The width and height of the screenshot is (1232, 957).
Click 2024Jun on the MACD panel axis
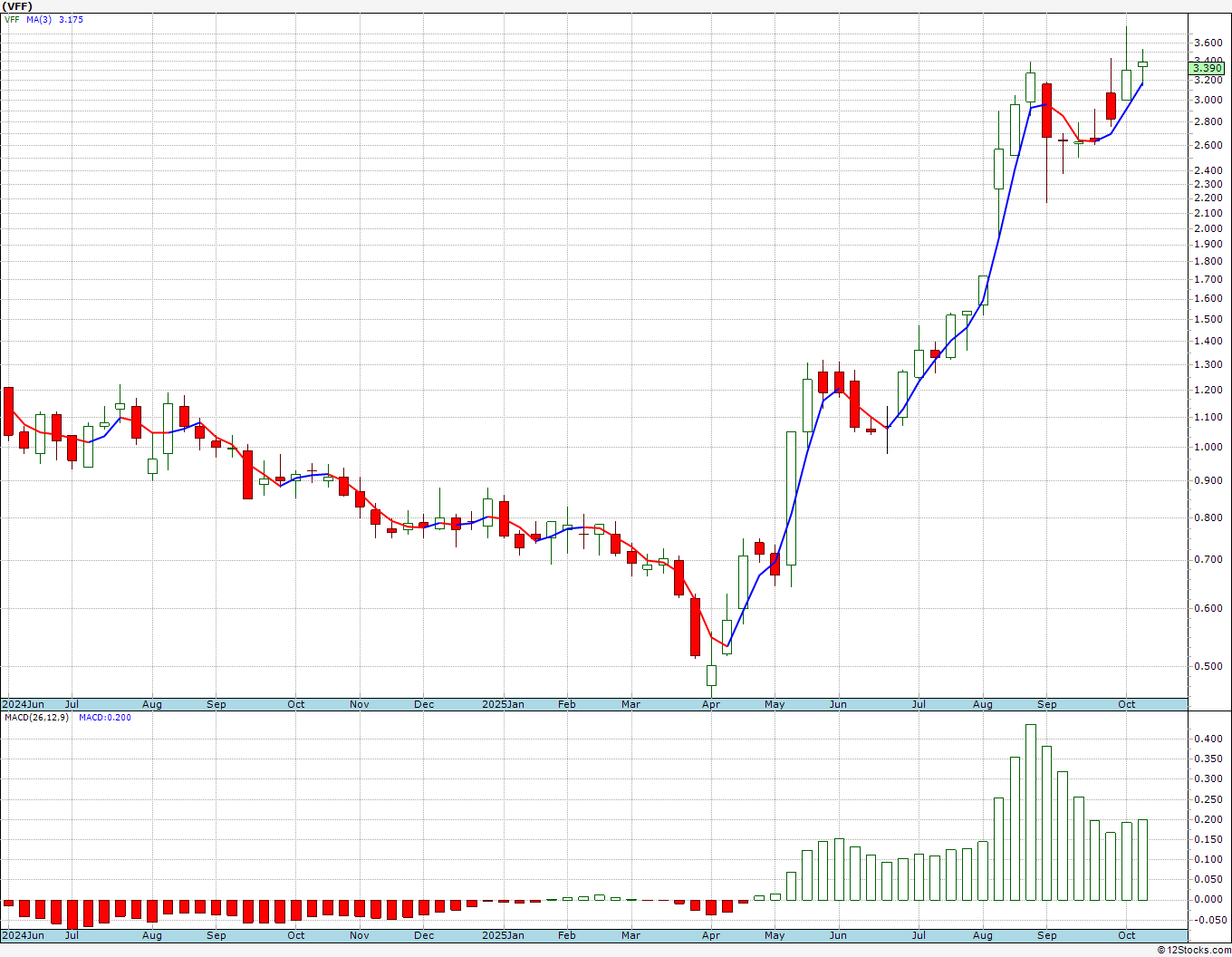tap(23, 935)
